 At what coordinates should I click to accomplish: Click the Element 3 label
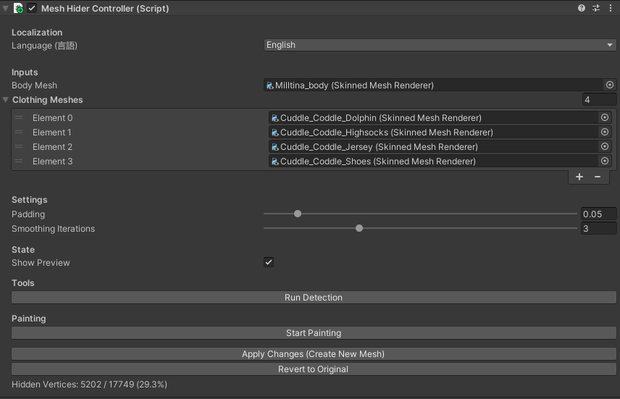(x=53, y=161)
